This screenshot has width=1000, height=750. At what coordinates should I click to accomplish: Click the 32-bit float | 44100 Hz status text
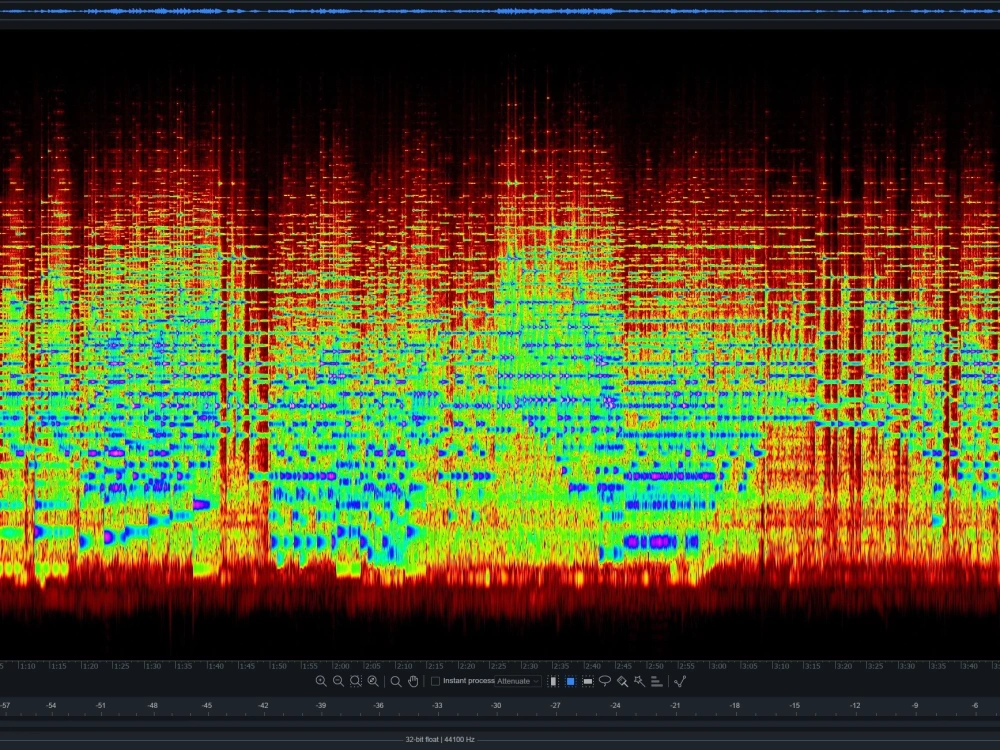(x=440, y=739)
